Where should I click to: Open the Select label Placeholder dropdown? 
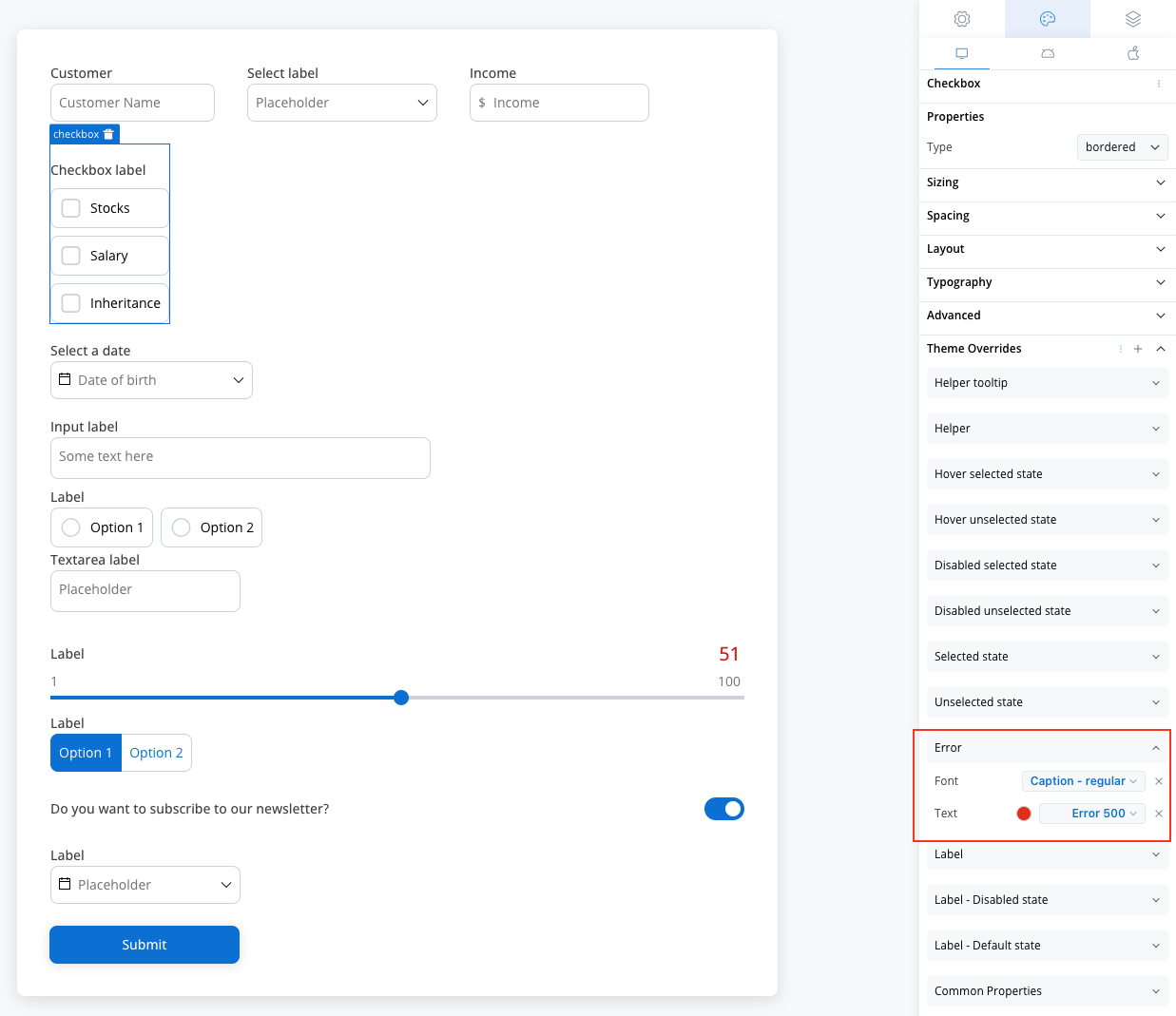pyautogui.click(x=342, y=103)
